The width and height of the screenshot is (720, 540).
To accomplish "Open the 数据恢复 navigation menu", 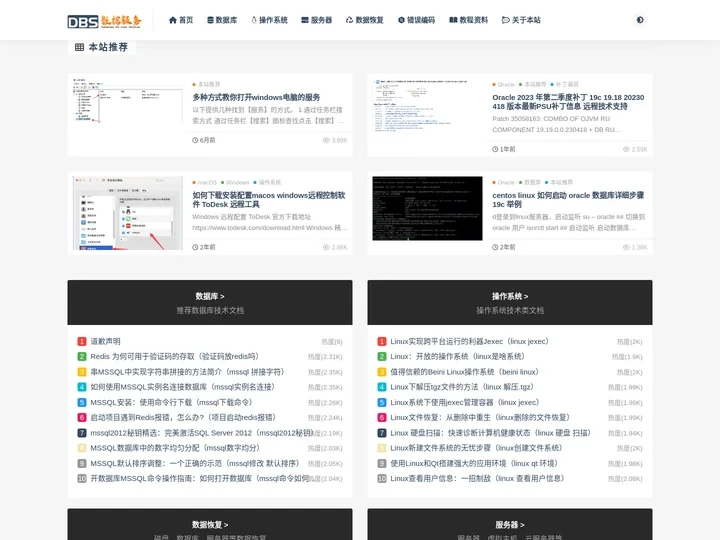I will pyautogui.click(x=365, y=20).
